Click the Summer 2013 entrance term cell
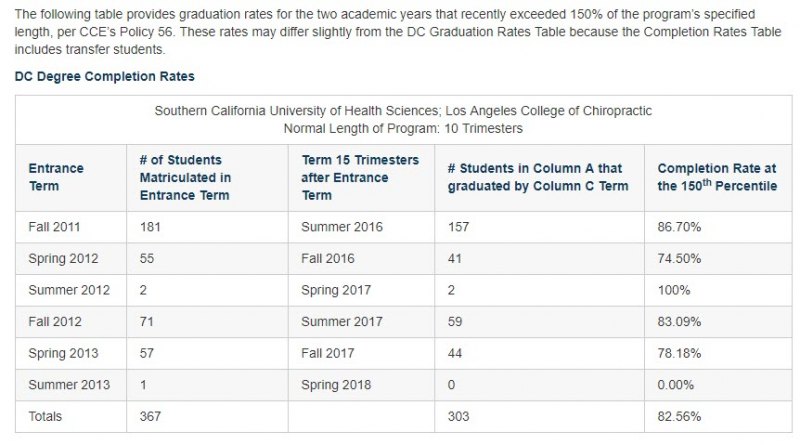 (x=69, y=385)
